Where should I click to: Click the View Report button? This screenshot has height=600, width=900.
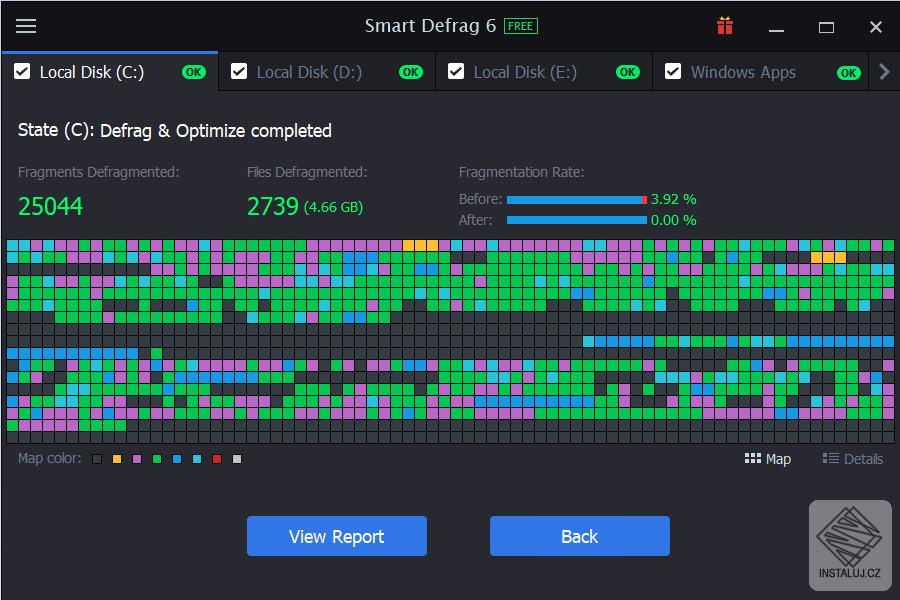(x=337, y=536)
